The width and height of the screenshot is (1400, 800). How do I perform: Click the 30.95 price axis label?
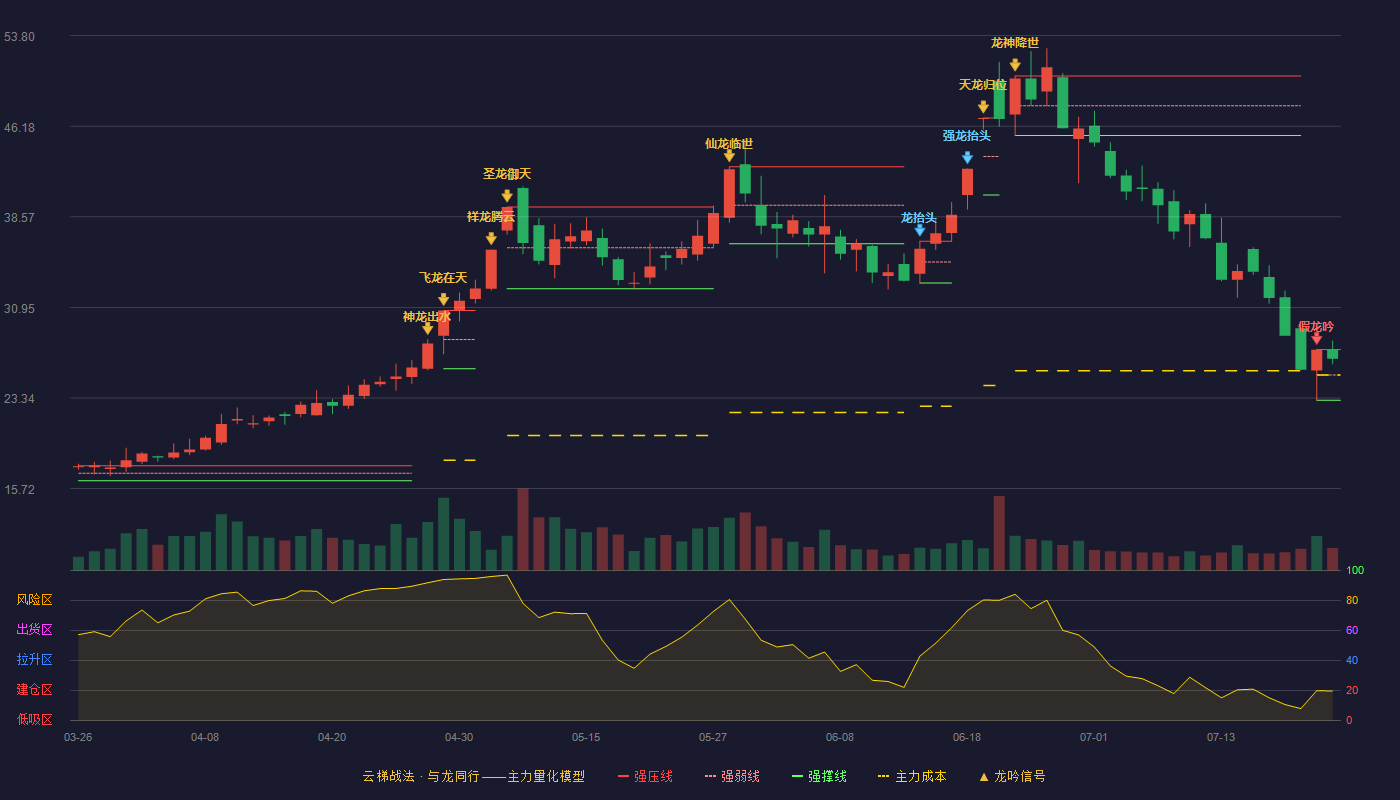[x=19, y=308]
